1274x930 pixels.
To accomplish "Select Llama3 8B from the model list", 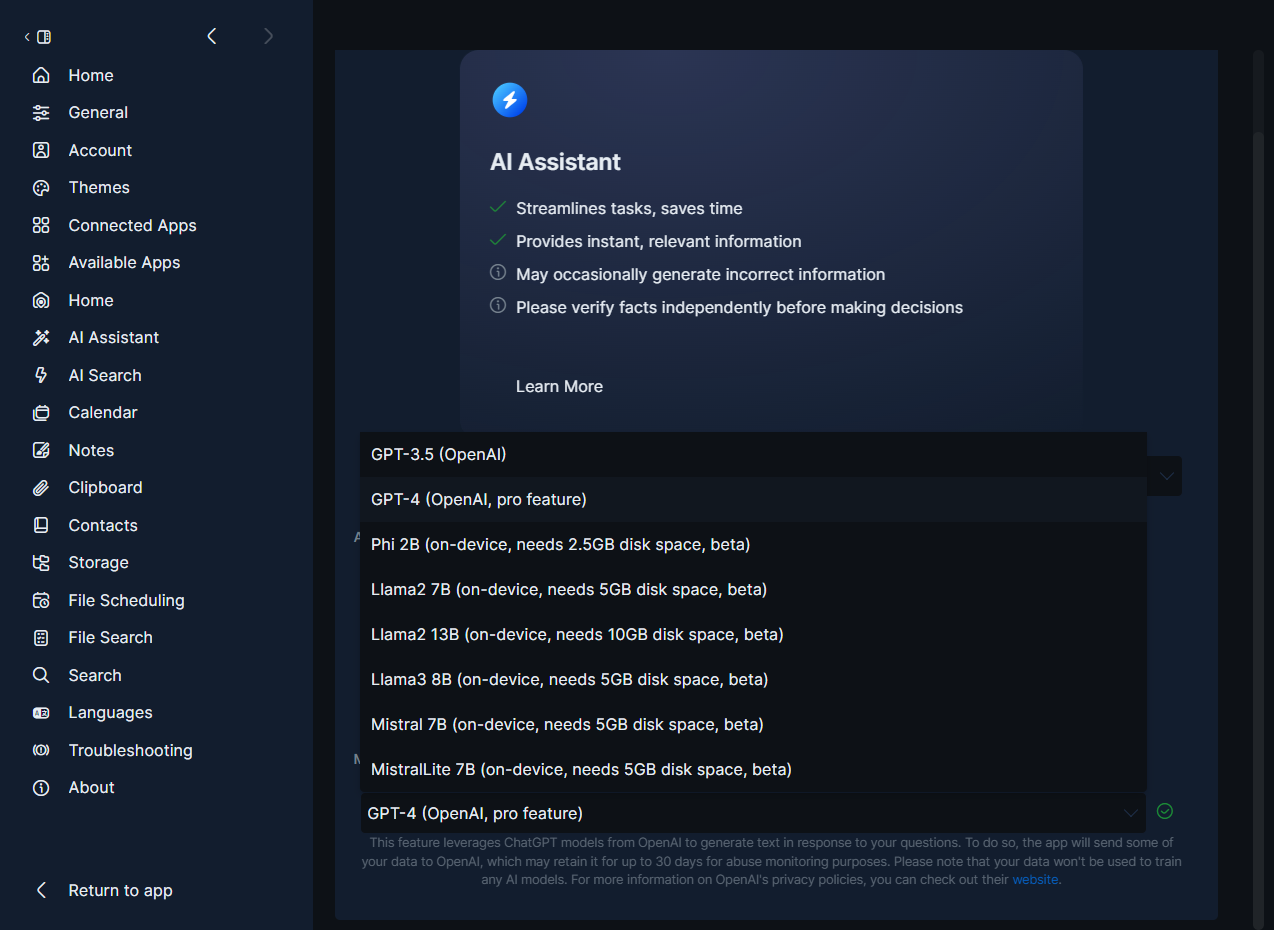I will click(x=568, y=679).
